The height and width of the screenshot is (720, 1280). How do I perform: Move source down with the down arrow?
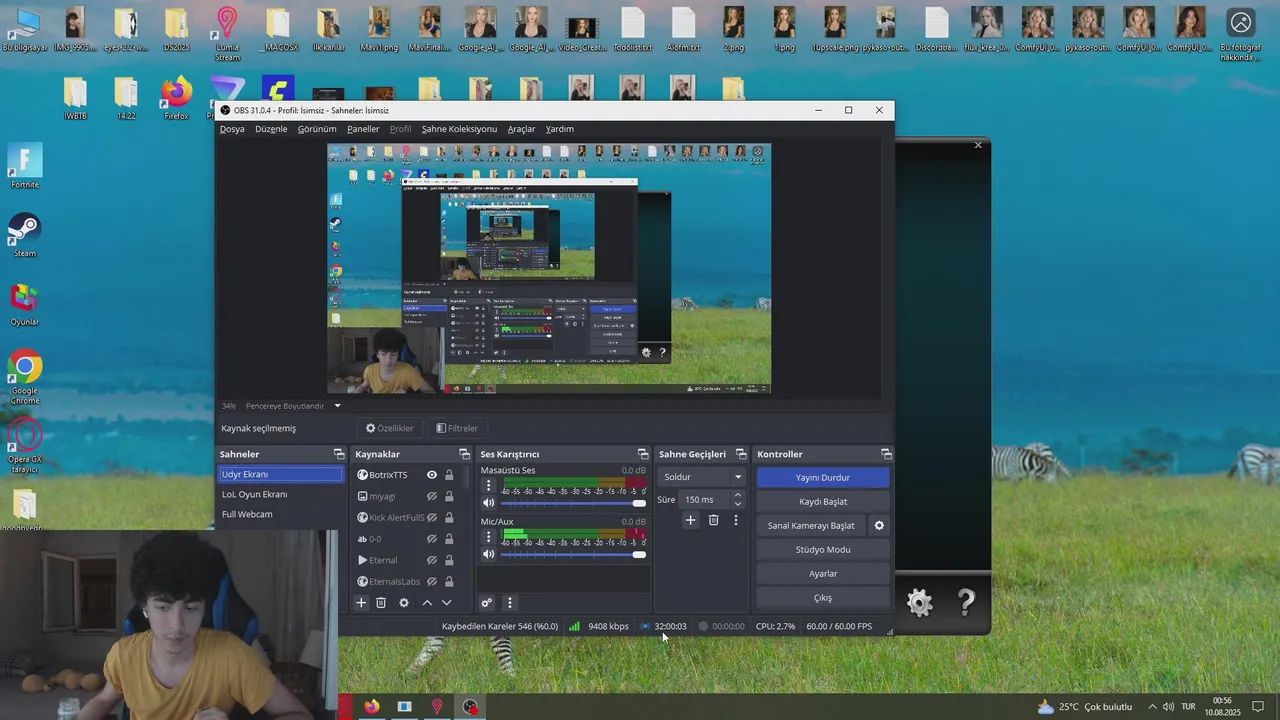(x=446, y=603)
